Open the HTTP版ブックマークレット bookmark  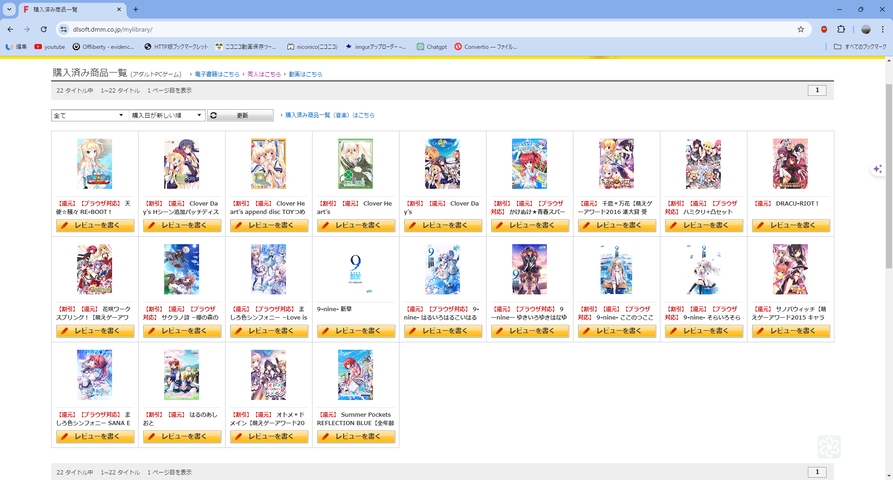(x=176, y=47)
